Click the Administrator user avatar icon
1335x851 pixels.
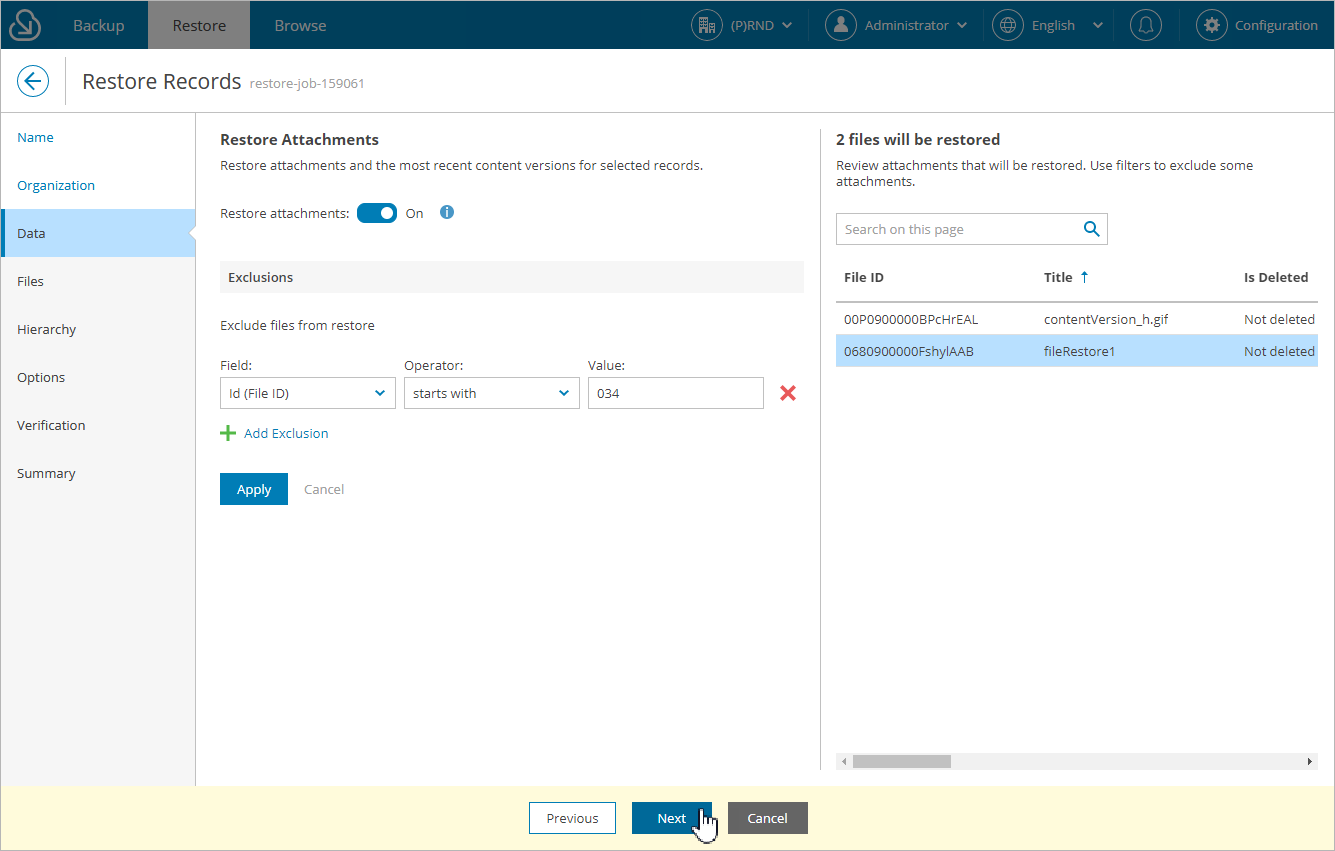click(x=841, y=25)
